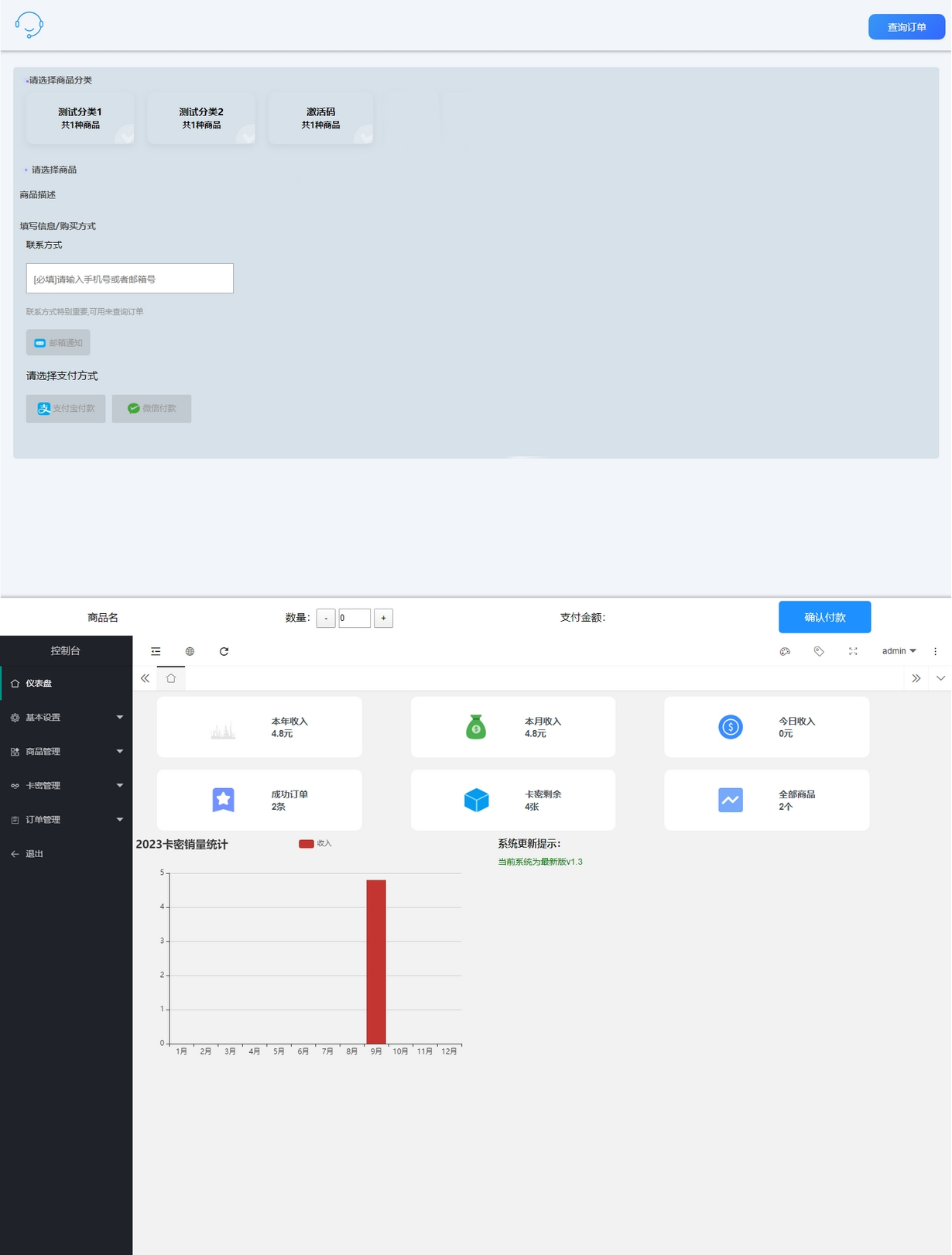This screenshot has width=952, height=1255.
Task: Click the tag icon in admin header
Action: click(x=819, y=651)
